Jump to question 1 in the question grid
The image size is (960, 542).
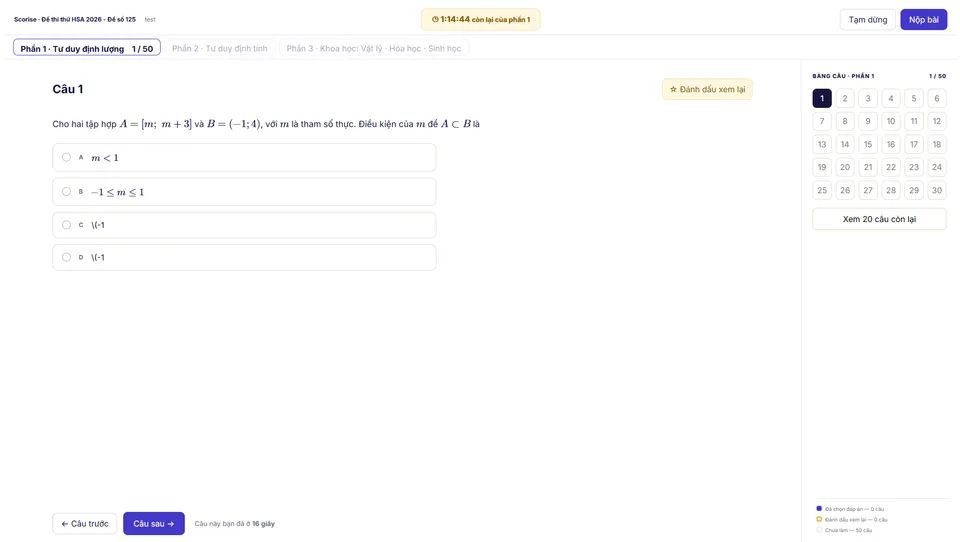point(822,98)
